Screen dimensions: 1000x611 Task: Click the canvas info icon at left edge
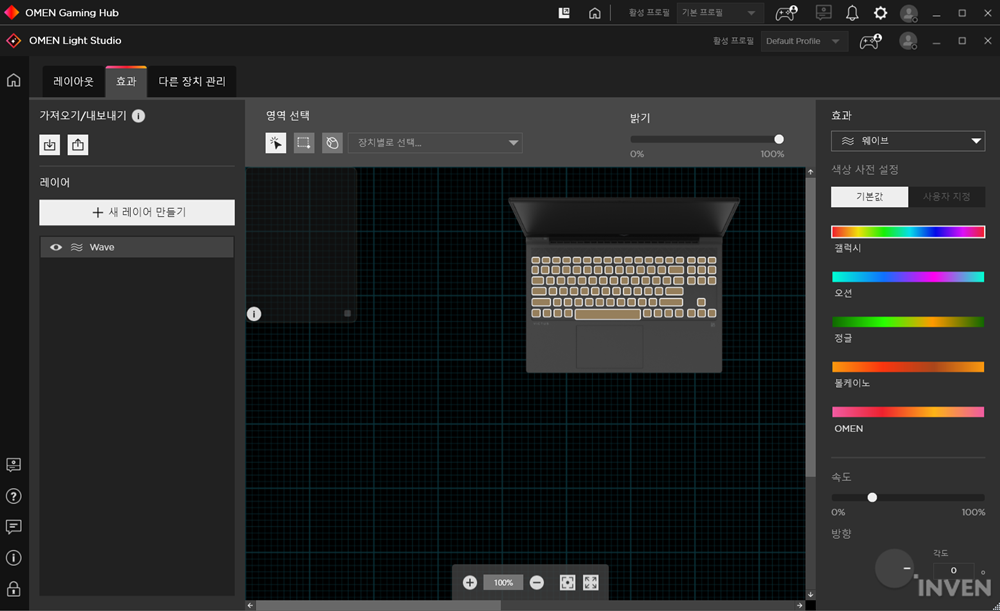point(254,314)
